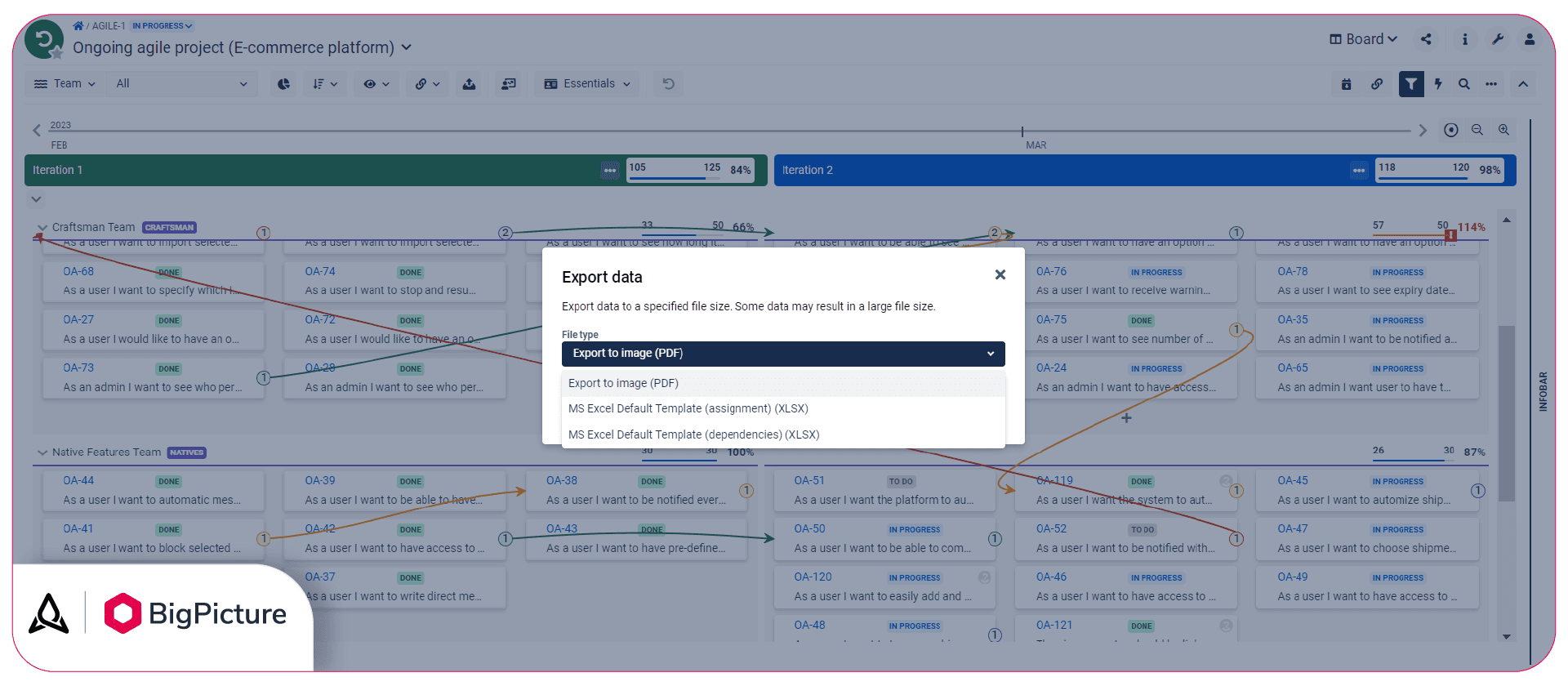
Task: Open the All filter dropdown
Action: coord(181,83)
